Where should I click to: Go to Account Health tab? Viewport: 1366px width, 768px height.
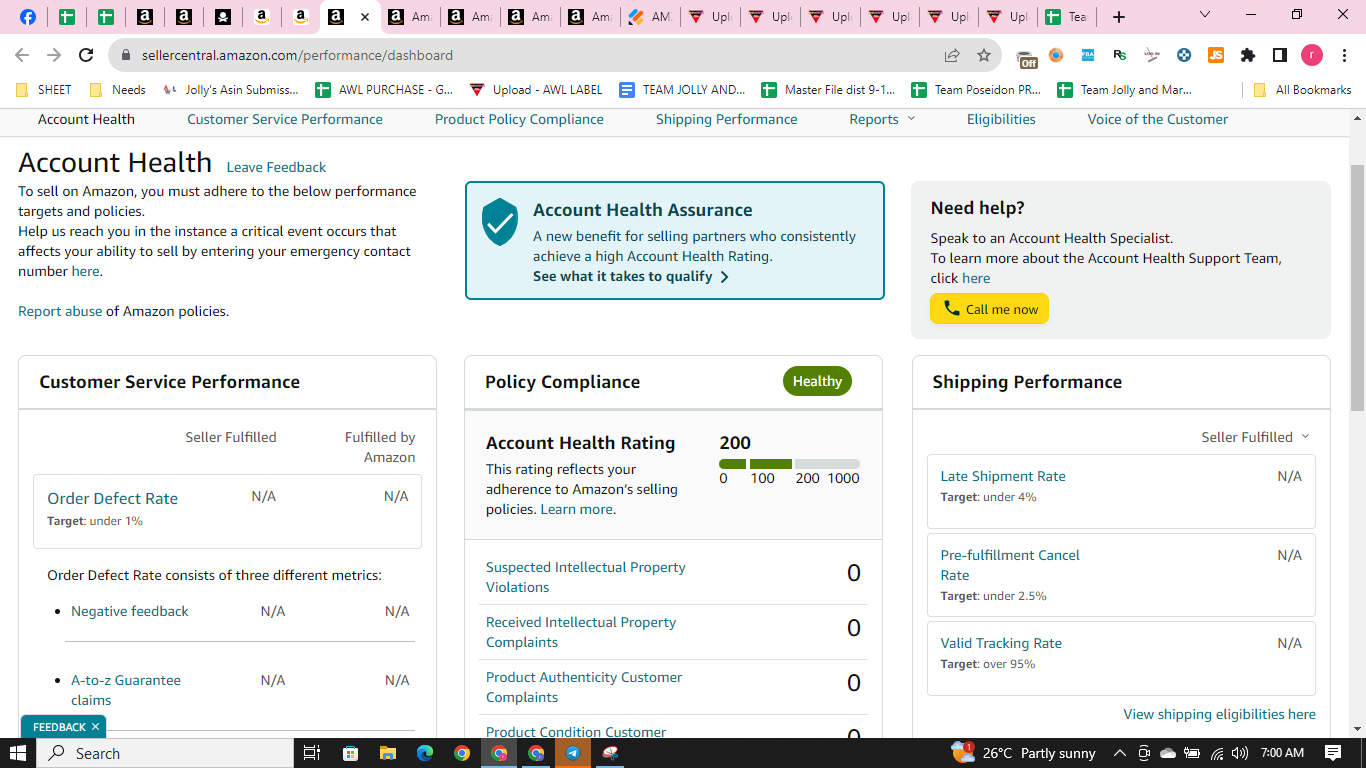[x=86, y=119]
